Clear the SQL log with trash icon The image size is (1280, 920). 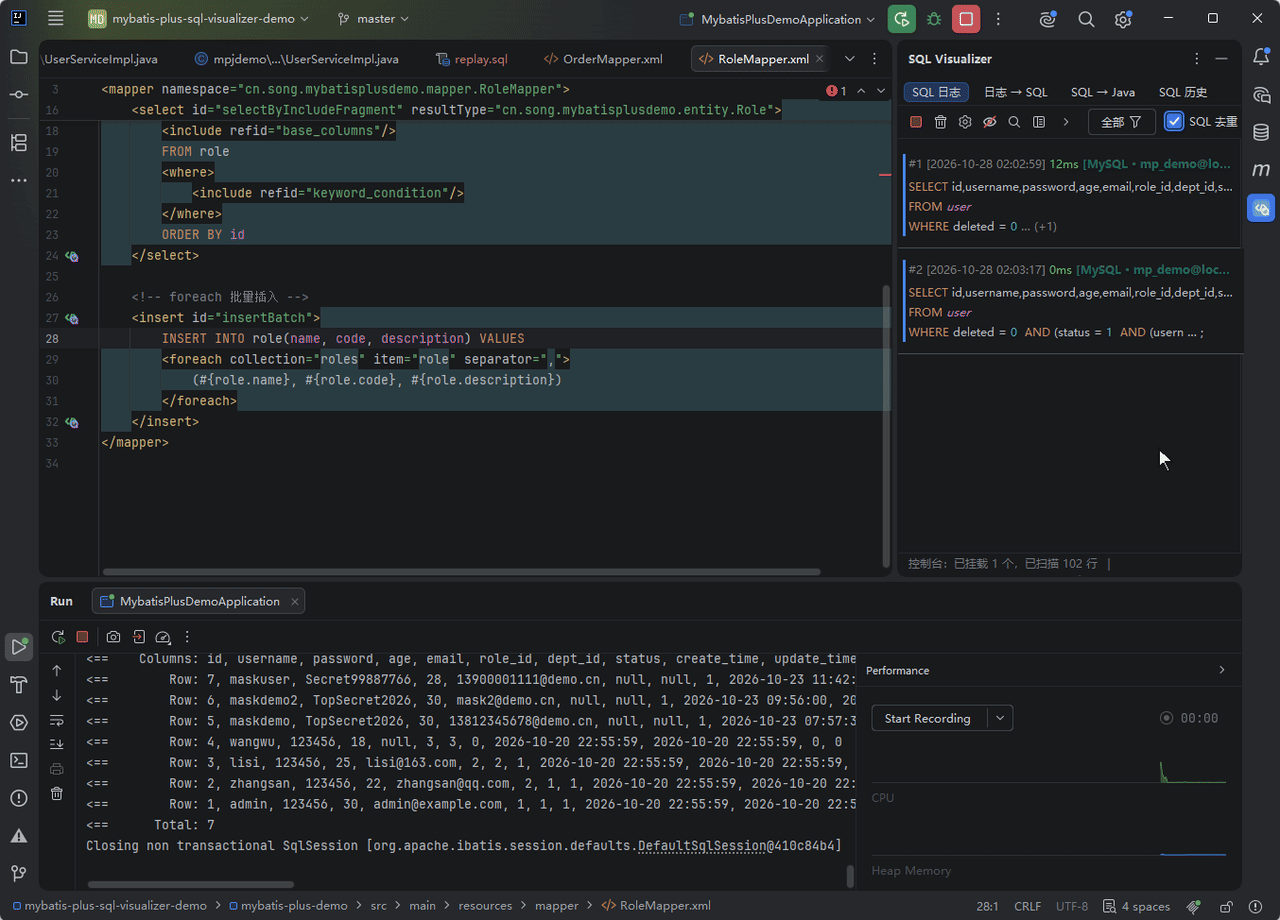click(x=940, y=122)
